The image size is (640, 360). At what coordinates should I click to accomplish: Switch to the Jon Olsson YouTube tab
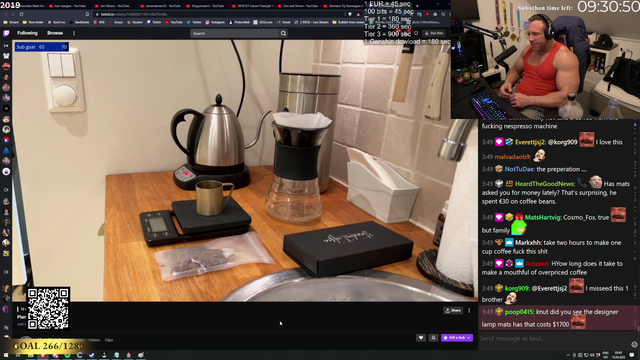coord(114,6)
